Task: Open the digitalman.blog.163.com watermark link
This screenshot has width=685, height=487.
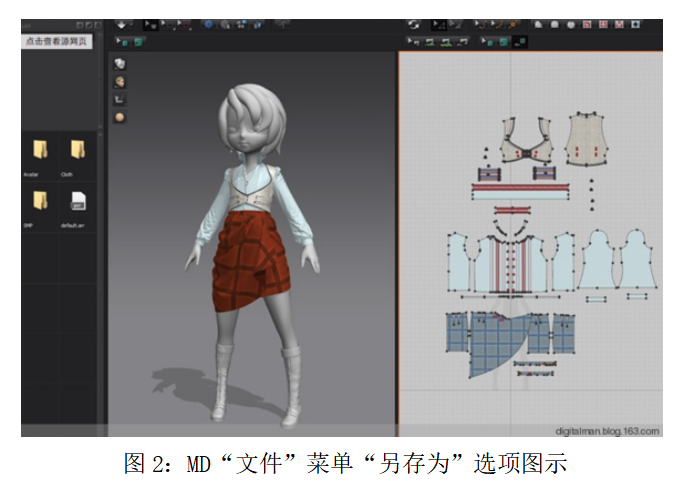Action: (x=607, y=431)
